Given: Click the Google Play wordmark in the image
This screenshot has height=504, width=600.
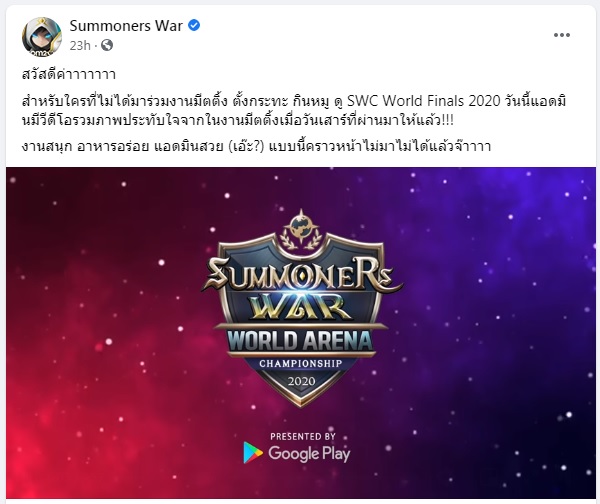Looking at the screenshot, I should 309,453.
